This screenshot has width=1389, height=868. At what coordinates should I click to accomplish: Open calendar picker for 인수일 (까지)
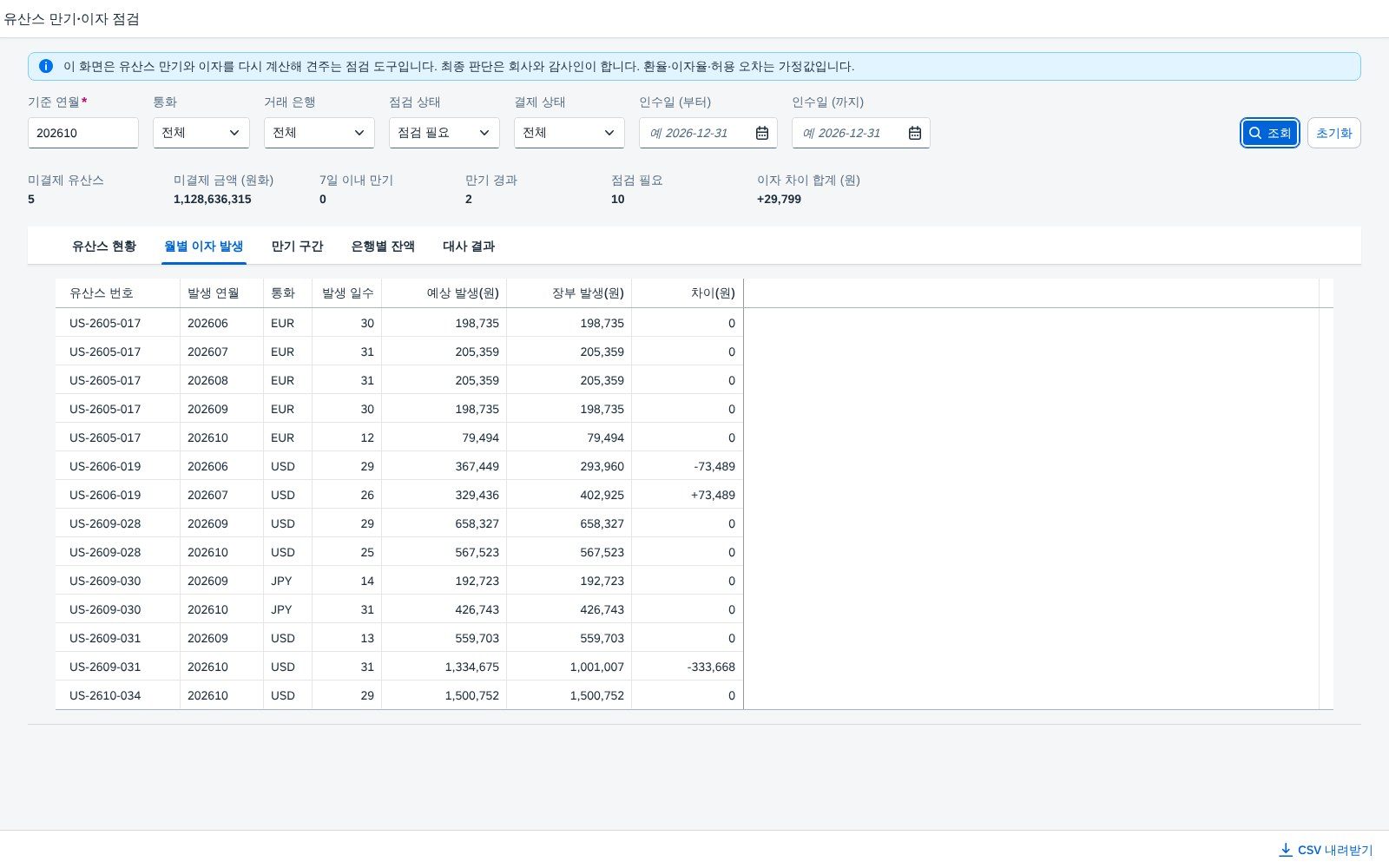pyautogui.click(x=915, y=133)
